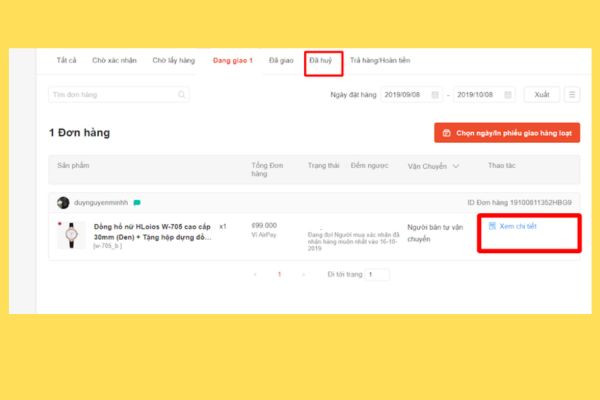Switch to Chờ lấy hàng tab
Image resolution: width=600 pixels, height=400 pixels.
click(173, 60)
